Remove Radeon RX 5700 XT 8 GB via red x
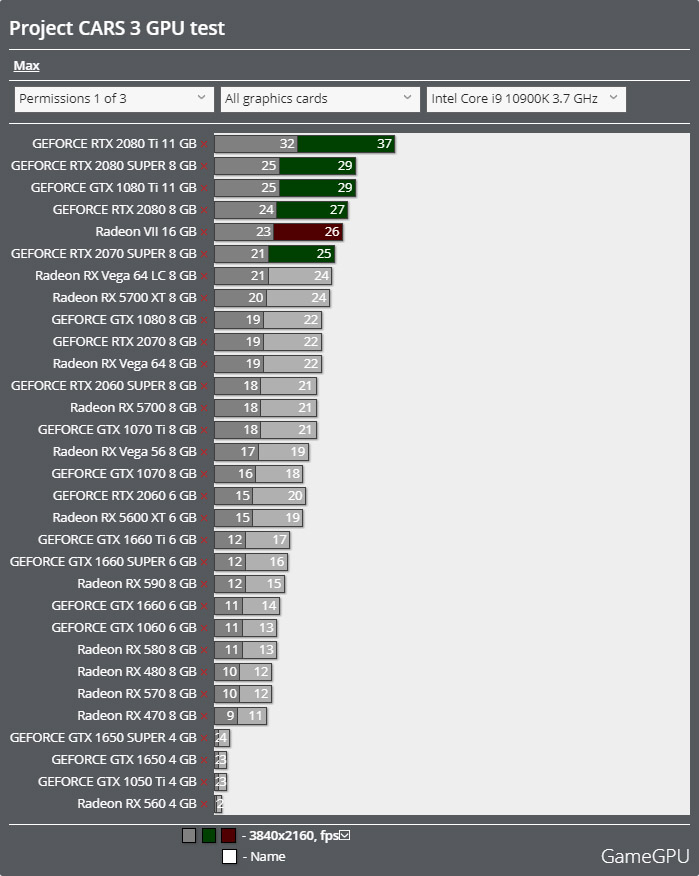This screenshot has width=699, height=876. pyautogui.click(x=205, y=298)
